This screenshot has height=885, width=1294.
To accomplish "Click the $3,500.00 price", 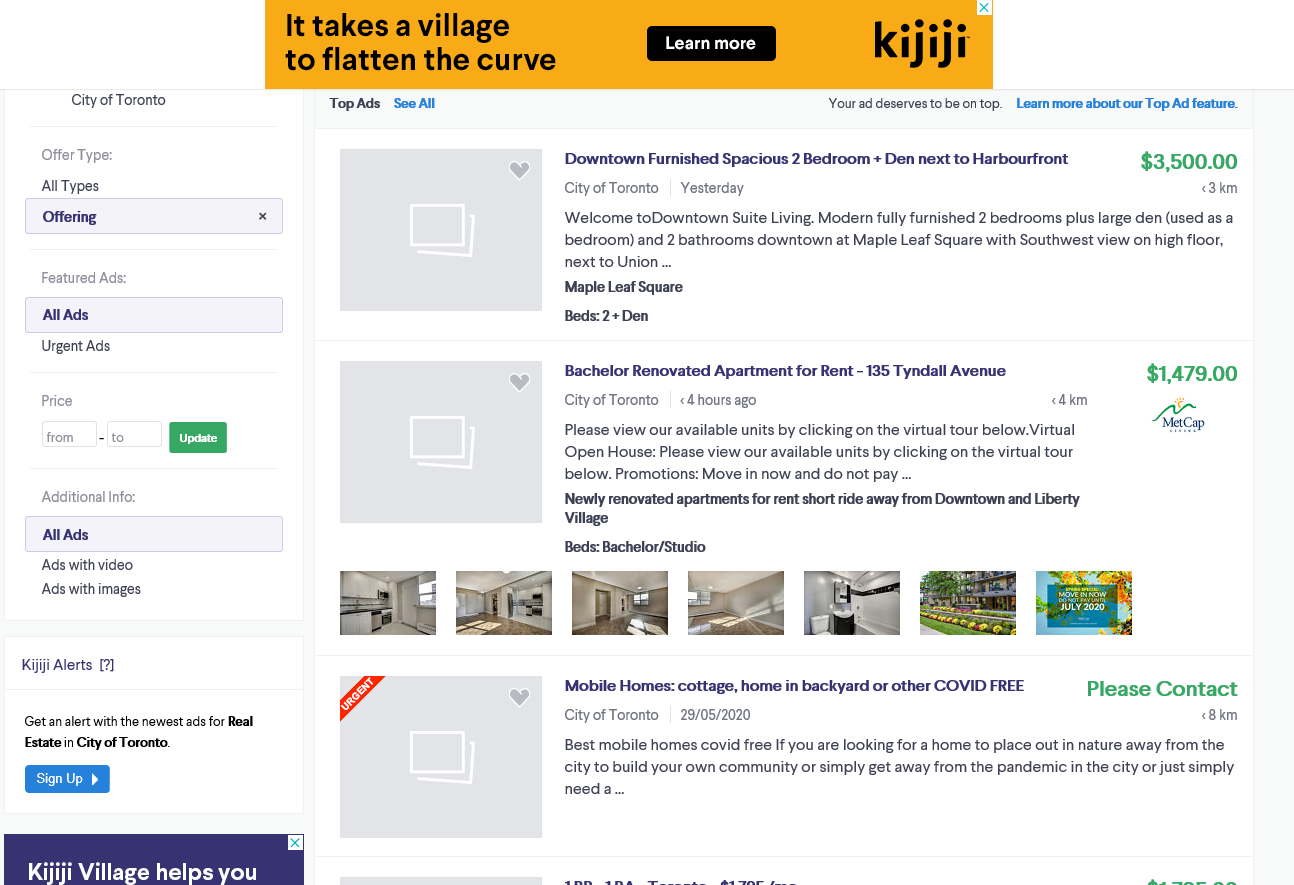I will coord(1189,162).
